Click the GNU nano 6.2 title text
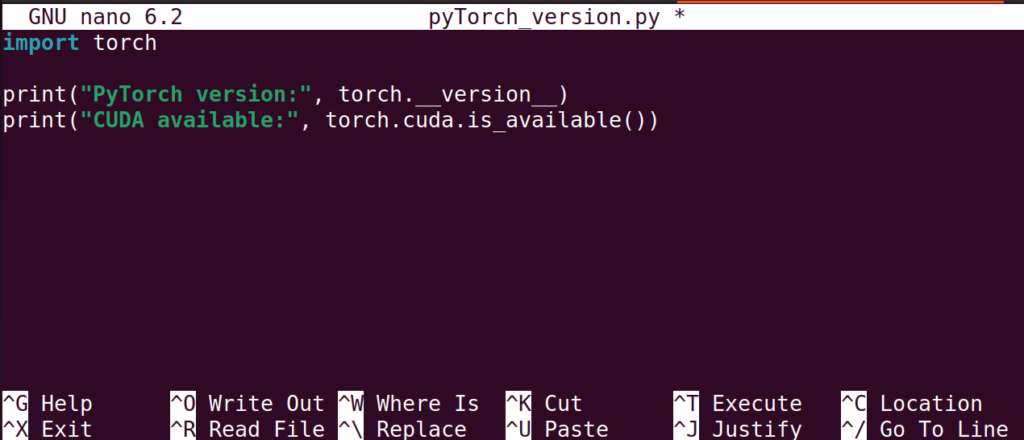 [105, 17]
